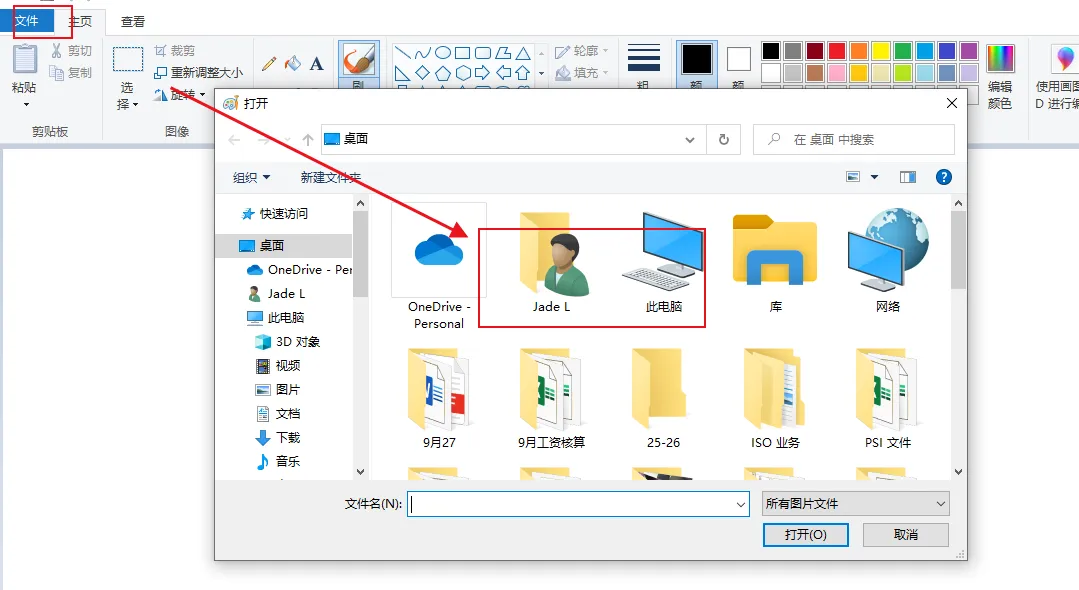1079x590 pixels.
Task: Open the 文件 menu tab
Action: pyautogui.click(x=26, y=20)
